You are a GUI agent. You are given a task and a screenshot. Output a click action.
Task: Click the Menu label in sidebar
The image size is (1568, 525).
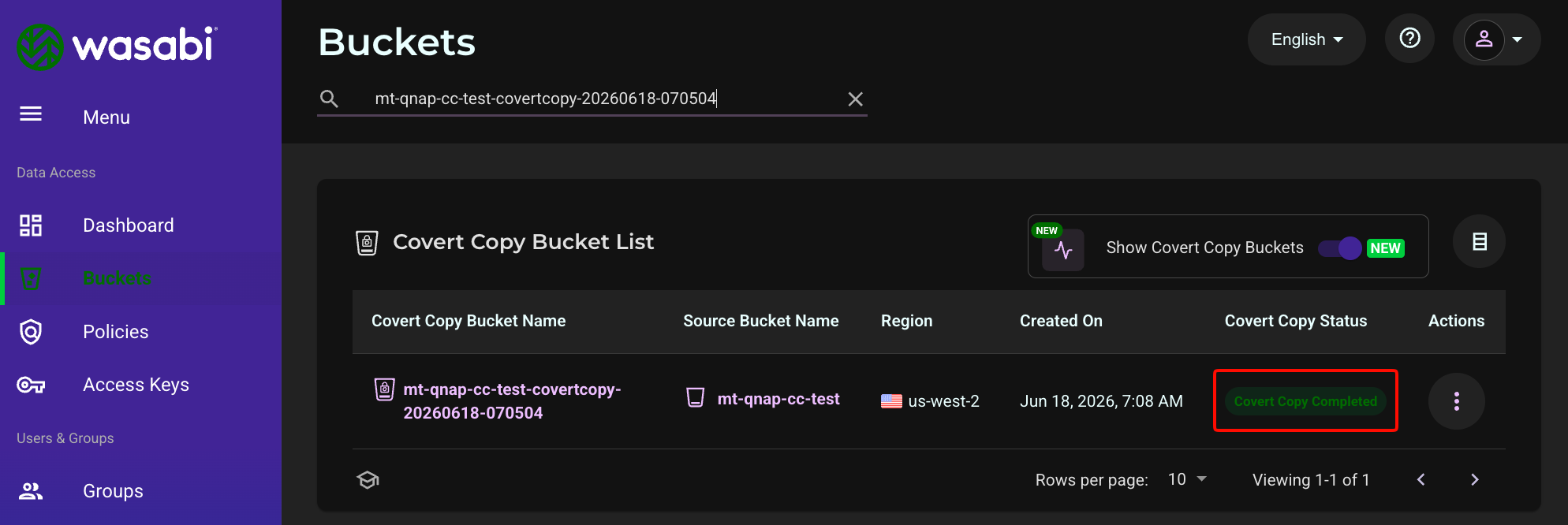click(x=106, y=117)
